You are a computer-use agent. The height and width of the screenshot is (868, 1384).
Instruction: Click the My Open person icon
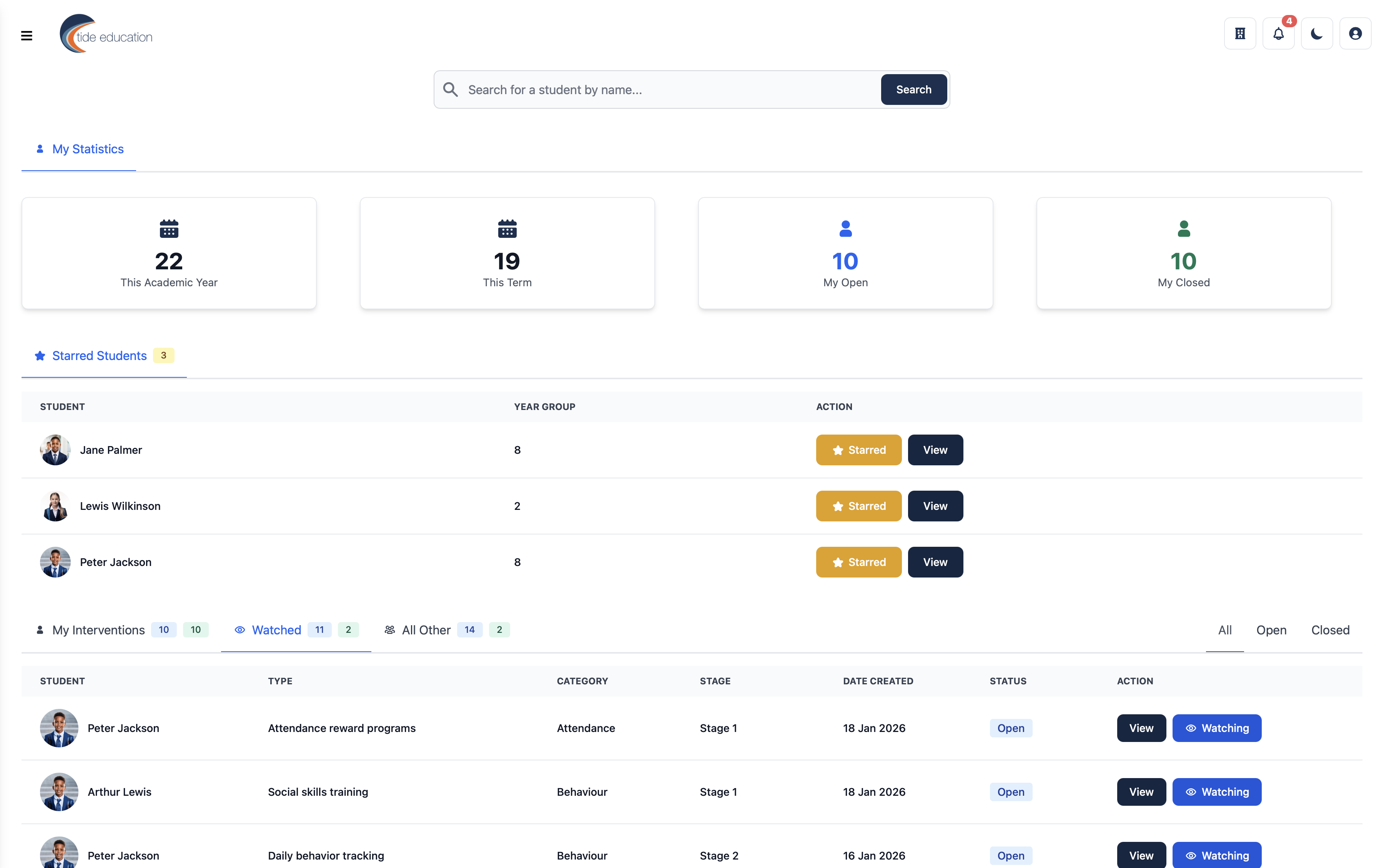pos(845,229)
